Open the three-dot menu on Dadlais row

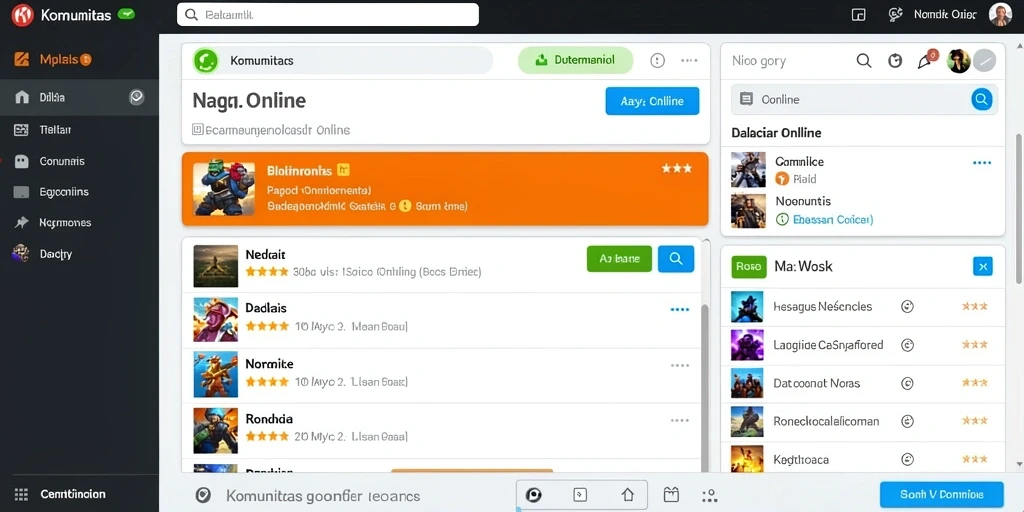pyautogui.click(x=680, y=310)
